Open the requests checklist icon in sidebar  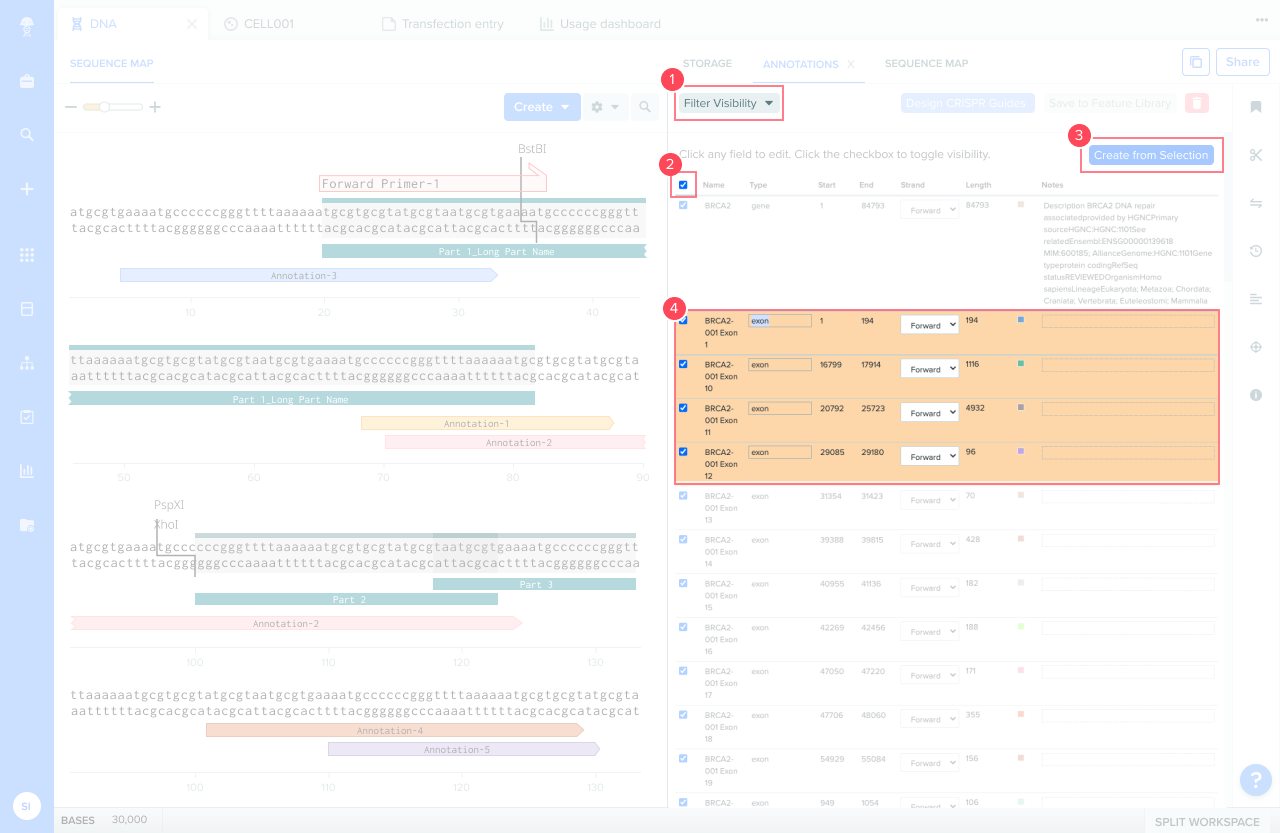[27, 417]
